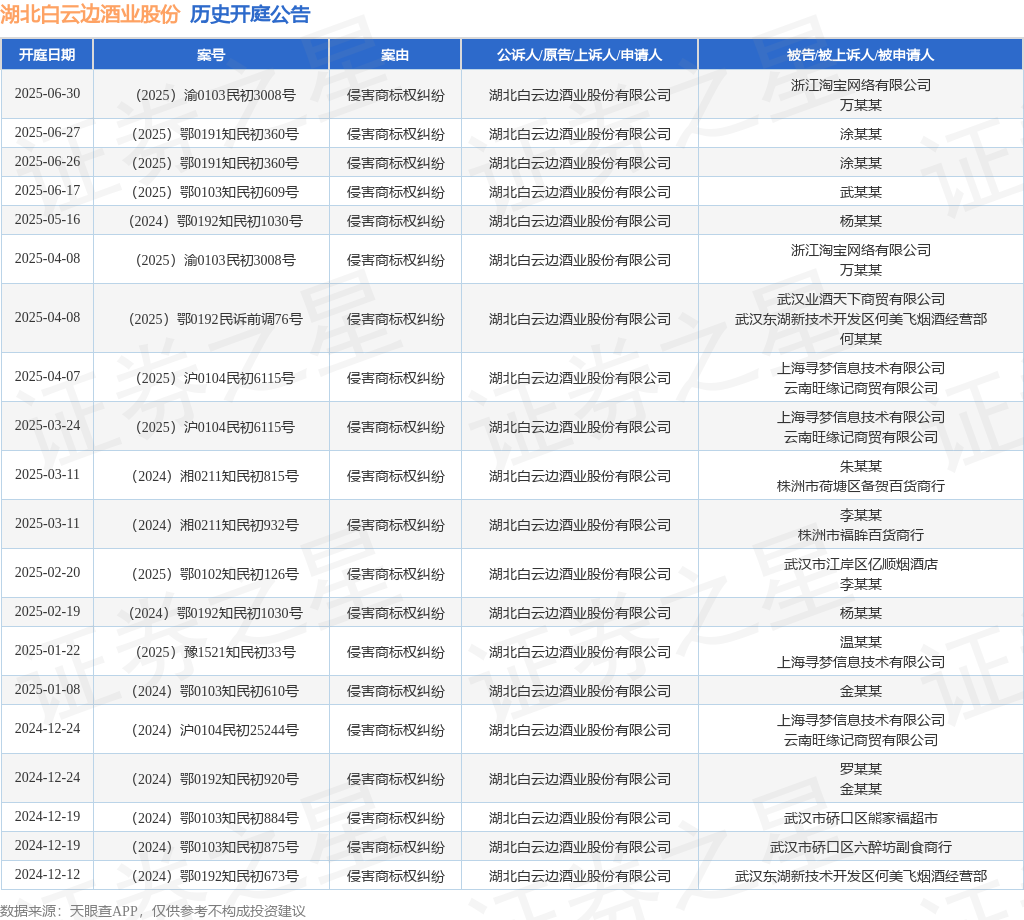Select the date cell 2025-03-24
Image resolution: width=1024 pixels, height=920 pixels.
click(48, 426)
